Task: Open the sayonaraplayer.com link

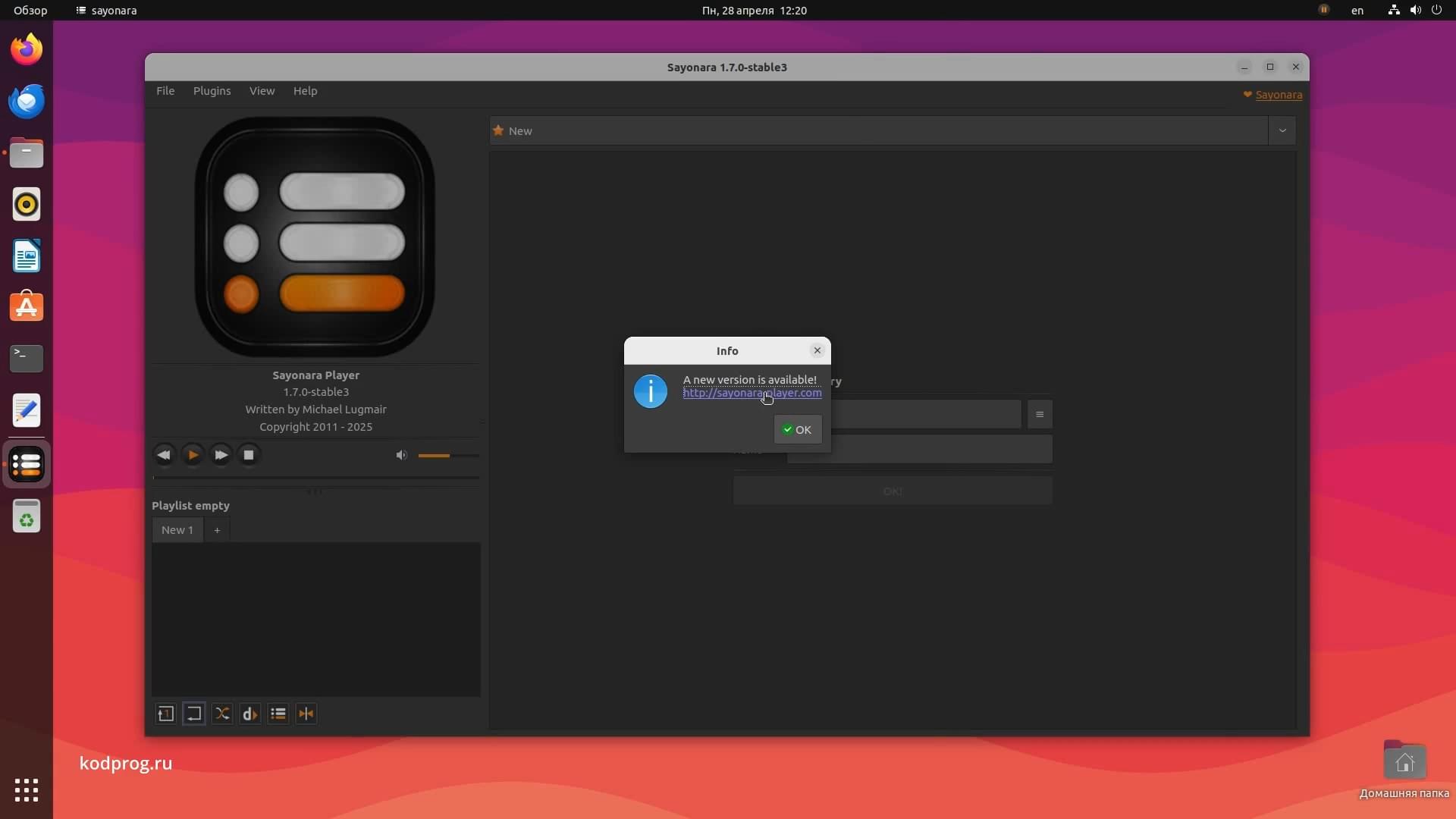Action: point(752,393)
